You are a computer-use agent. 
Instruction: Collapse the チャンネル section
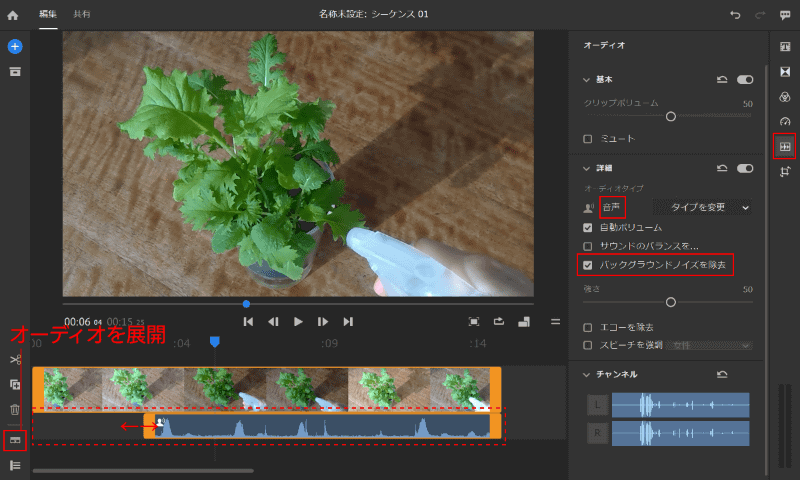pyautogui.click(x=586, y=374)
